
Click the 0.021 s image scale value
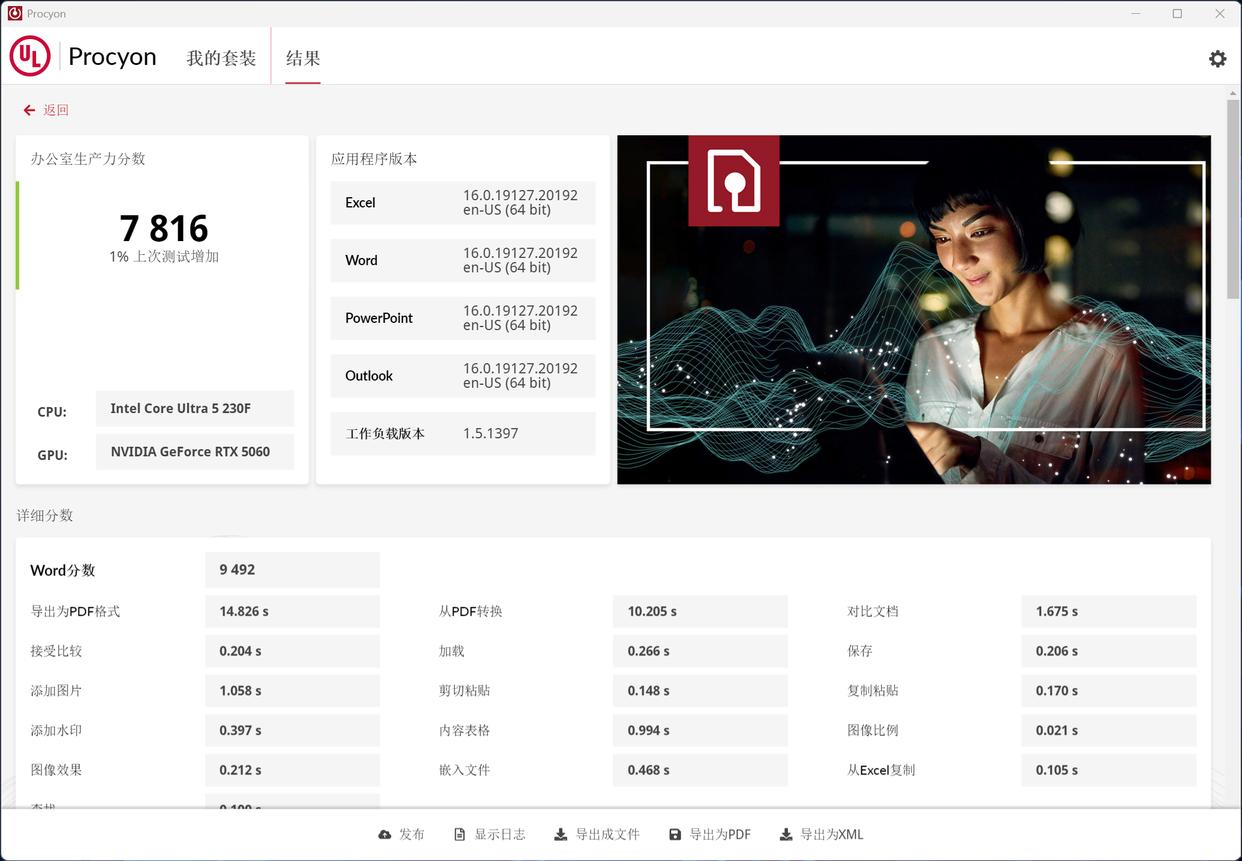pos(1109,731)
